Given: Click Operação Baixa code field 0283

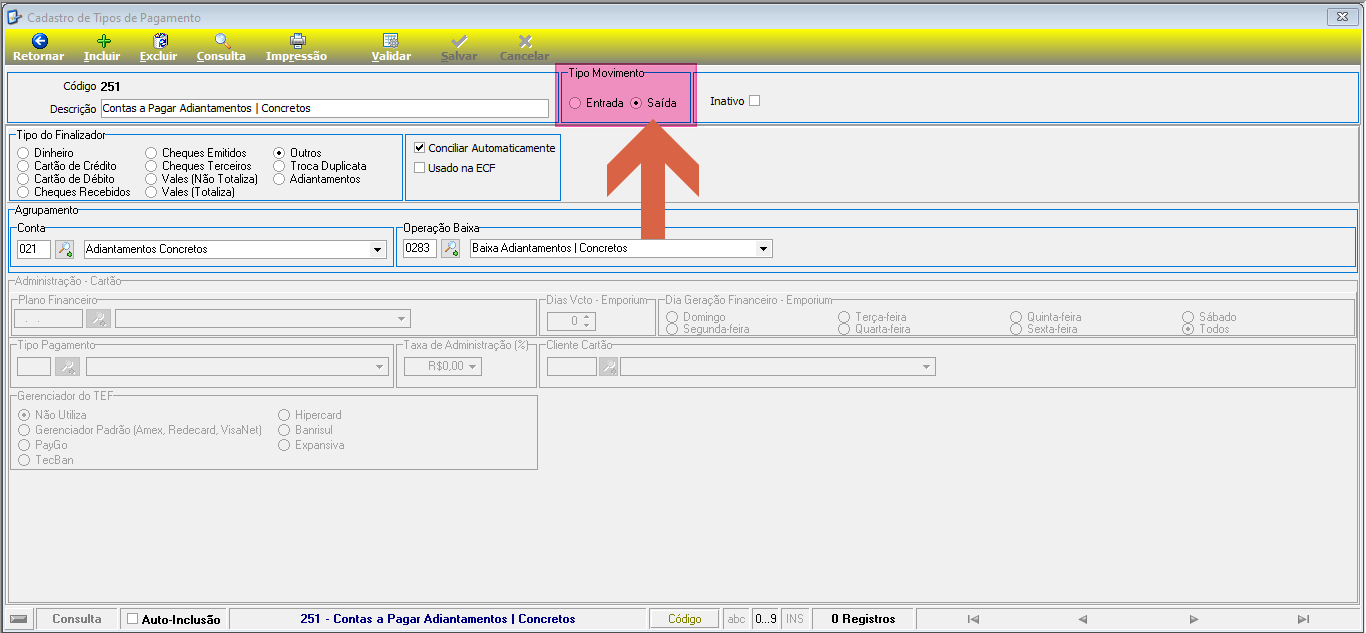Looking at the screenshot, I should click(x=420, y=248).
